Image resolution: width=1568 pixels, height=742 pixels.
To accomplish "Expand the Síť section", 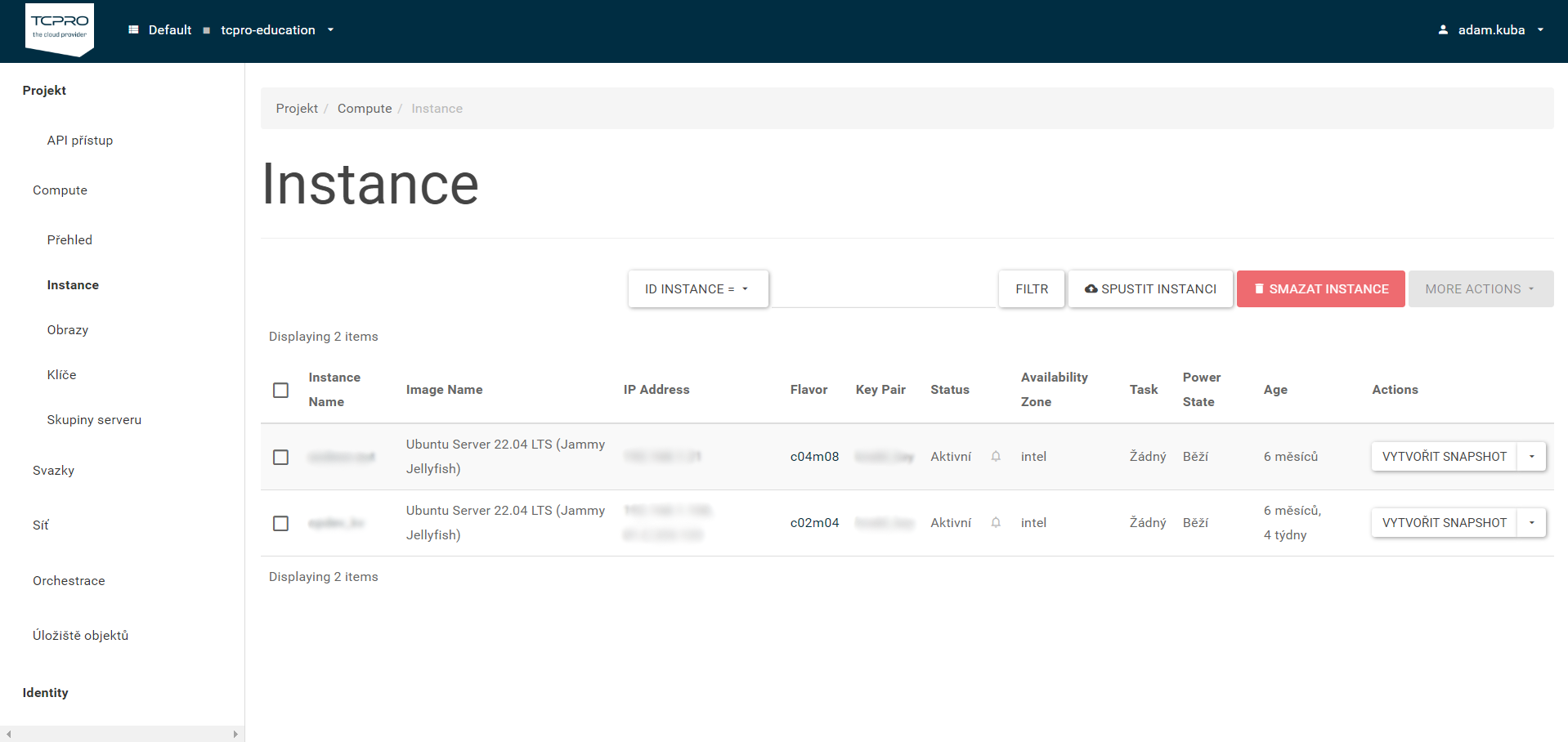I will [41, 525].
